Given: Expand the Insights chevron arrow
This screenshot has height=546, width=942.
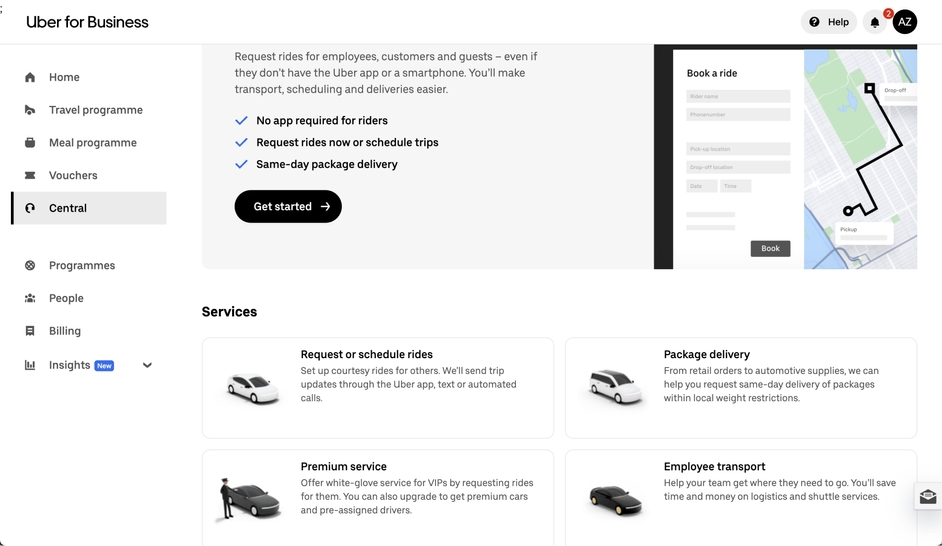Looking at the screenshot, I should (147, 365).
